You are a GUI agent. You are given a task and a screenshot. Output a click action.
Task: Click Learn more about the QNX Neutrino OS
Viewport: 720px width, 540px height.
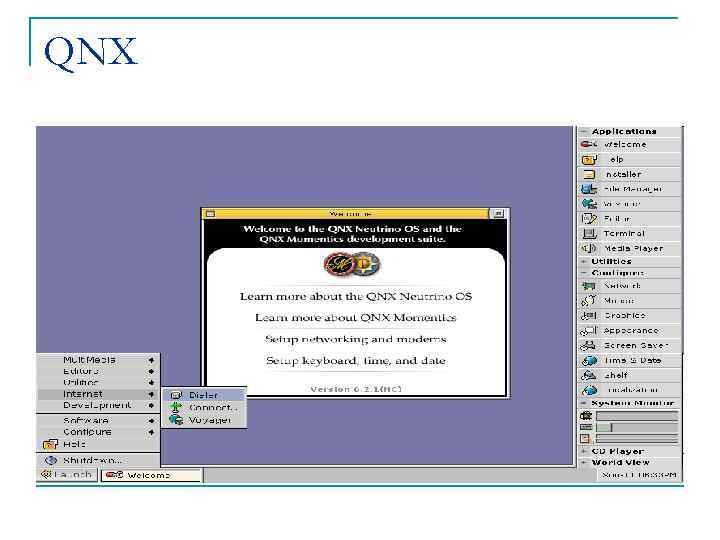[x=356, y=297]
